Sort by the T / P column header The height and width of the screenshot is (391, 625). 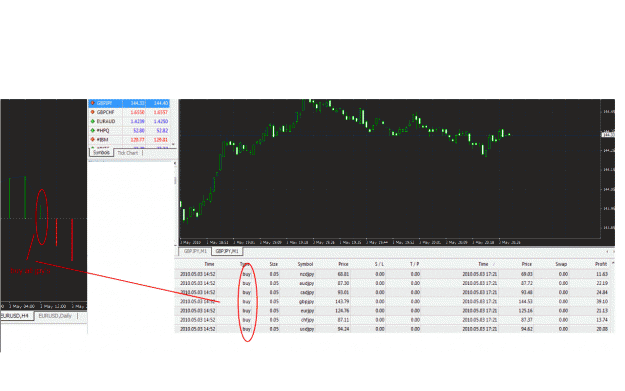point(415,264)
